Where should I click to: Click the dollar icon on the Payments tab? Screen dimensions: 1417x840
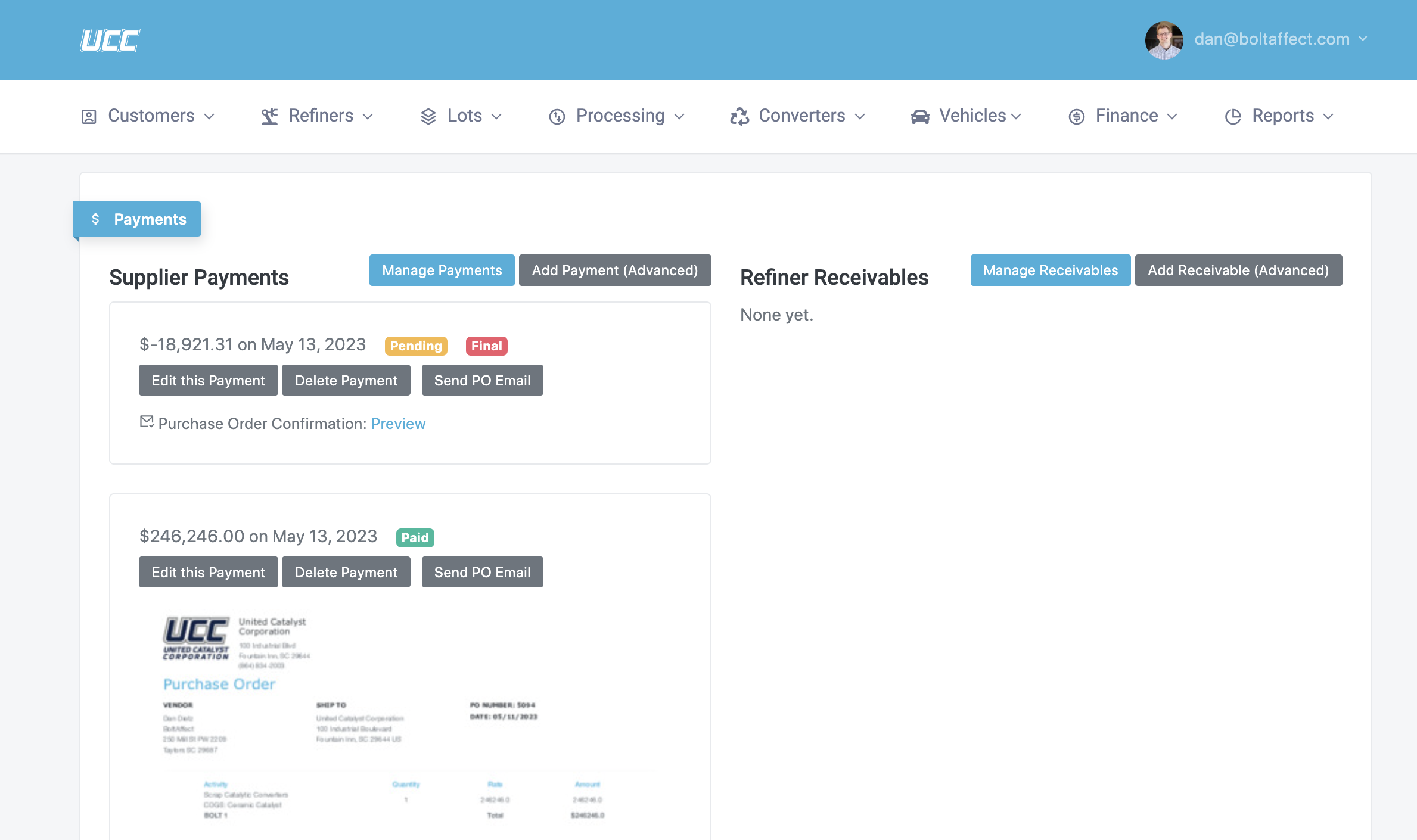point(96,219)
